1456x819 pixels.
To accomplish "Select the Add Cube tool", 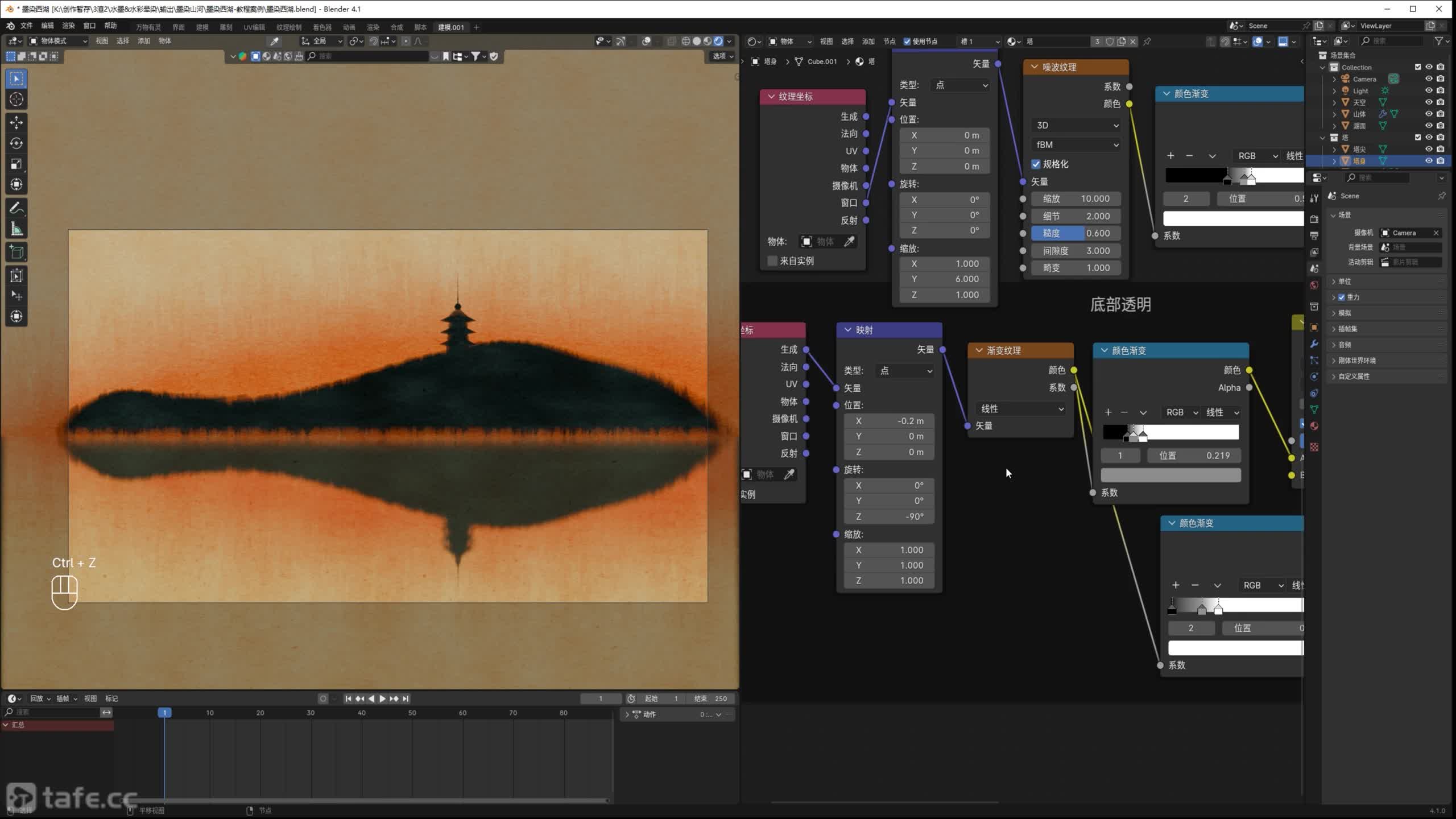I will (16, 252).
